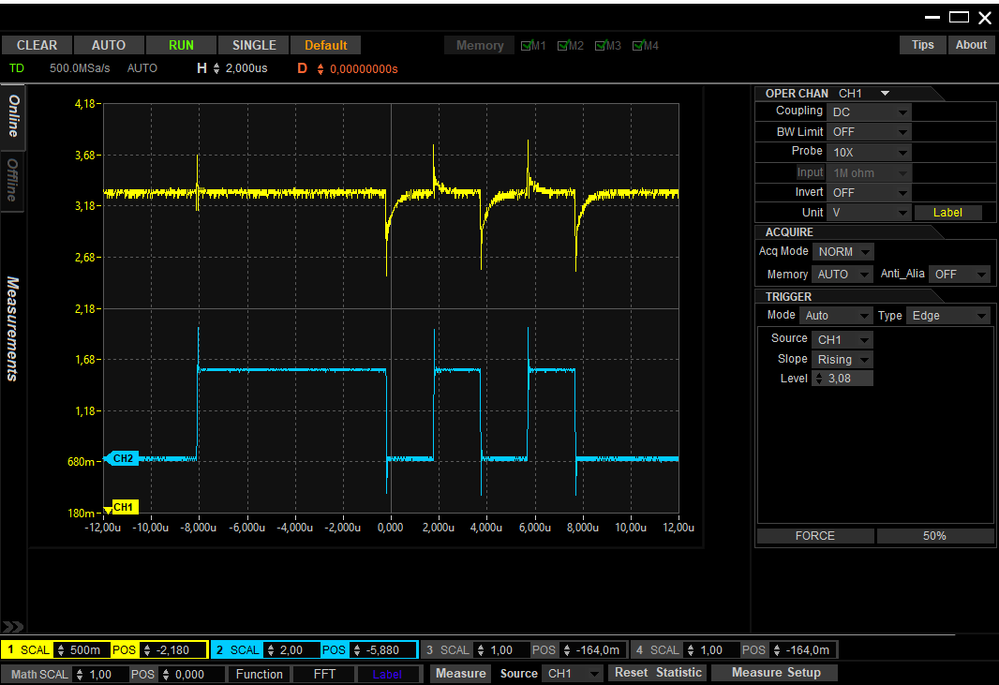Open Acq Mode NORM dropdown
The height and width of the screenshot is (685, 999).
[843, 252]
